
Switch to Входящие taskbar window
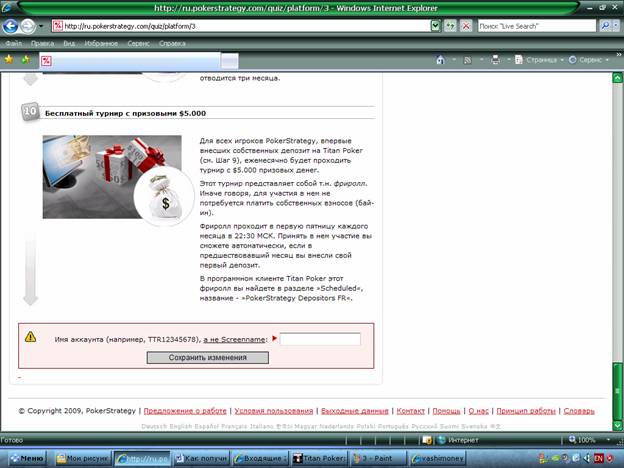click(x=260, y=458)
